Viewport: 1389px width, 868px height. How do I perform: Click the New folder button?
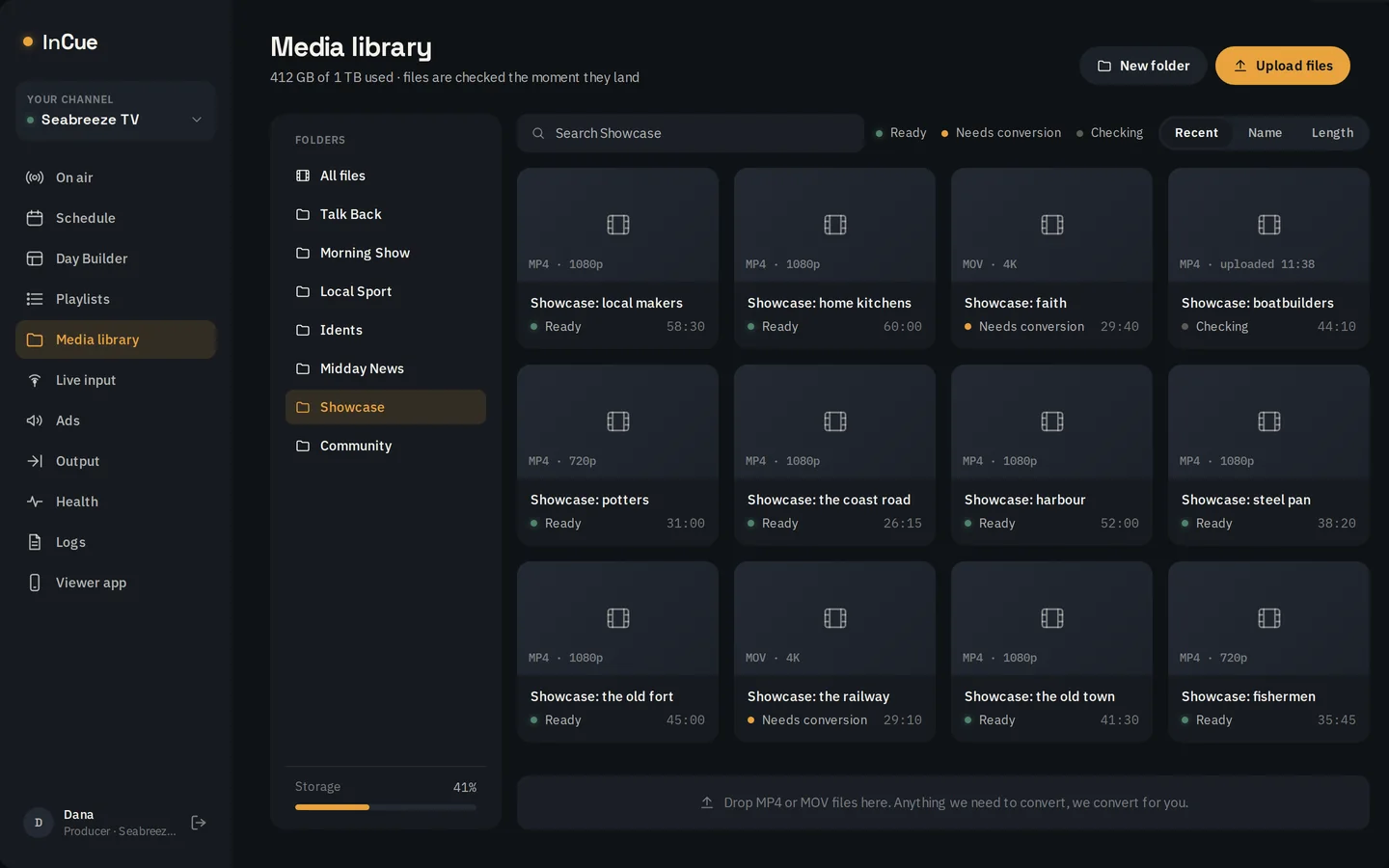point(1143,66)
